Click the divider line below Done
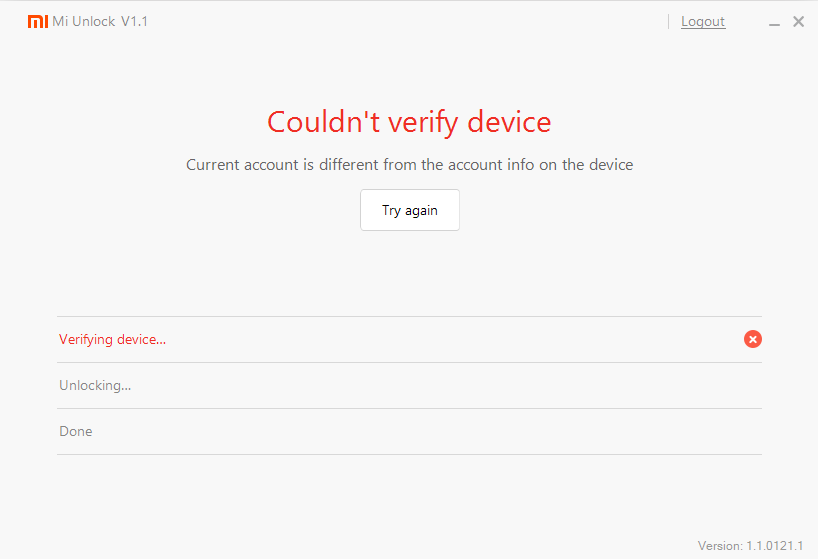Image resolution: width=818 pixels, height=559 pixels. (409, 454)
